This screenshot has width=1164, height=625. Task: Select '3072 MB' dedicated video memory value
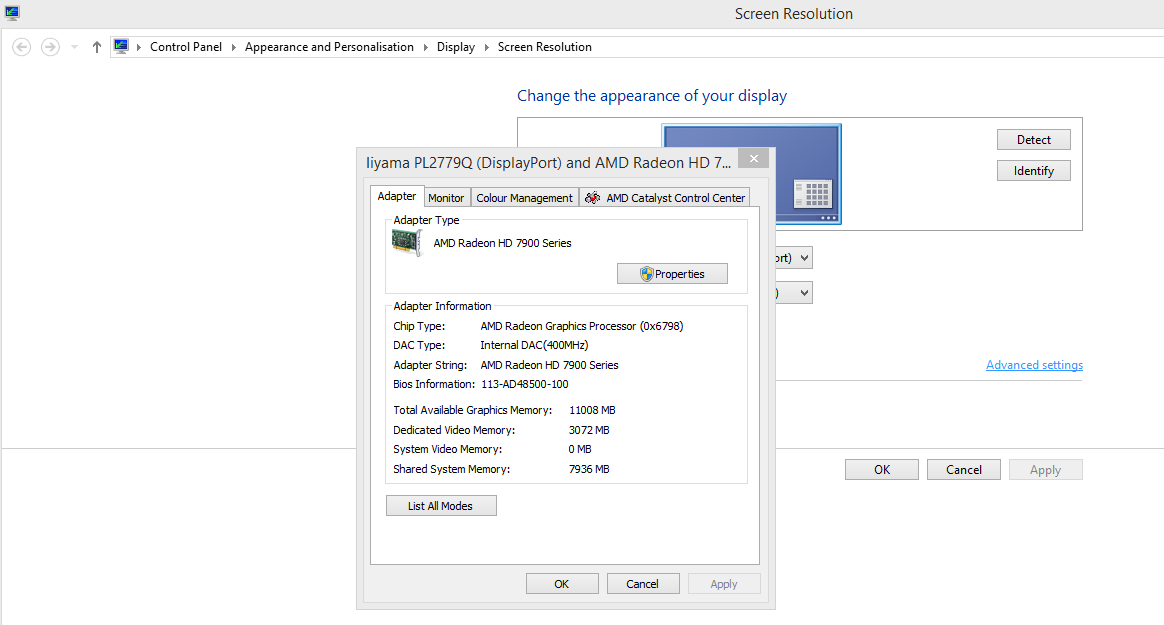589,430
